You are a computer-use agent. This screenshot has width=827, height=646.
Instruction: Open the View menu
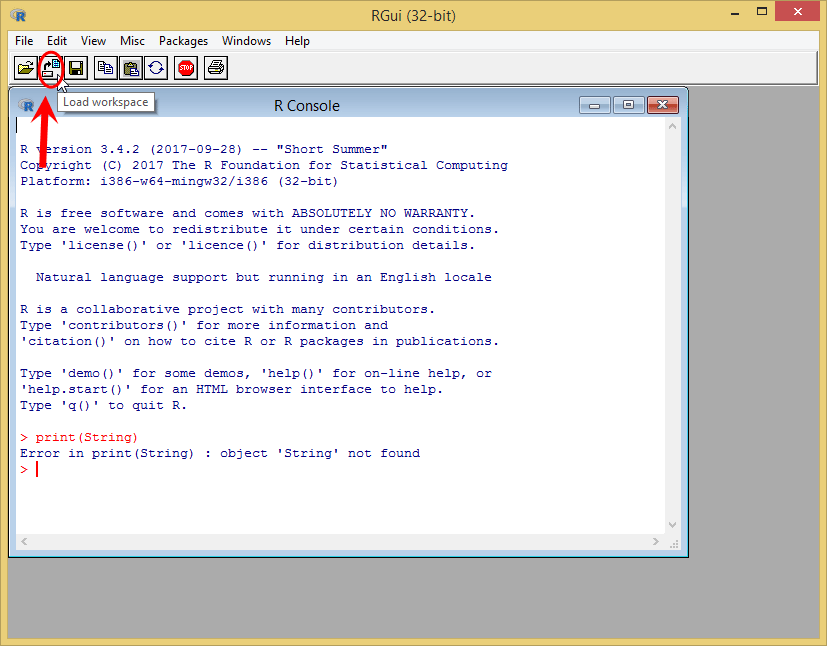(x=93, y=41)
